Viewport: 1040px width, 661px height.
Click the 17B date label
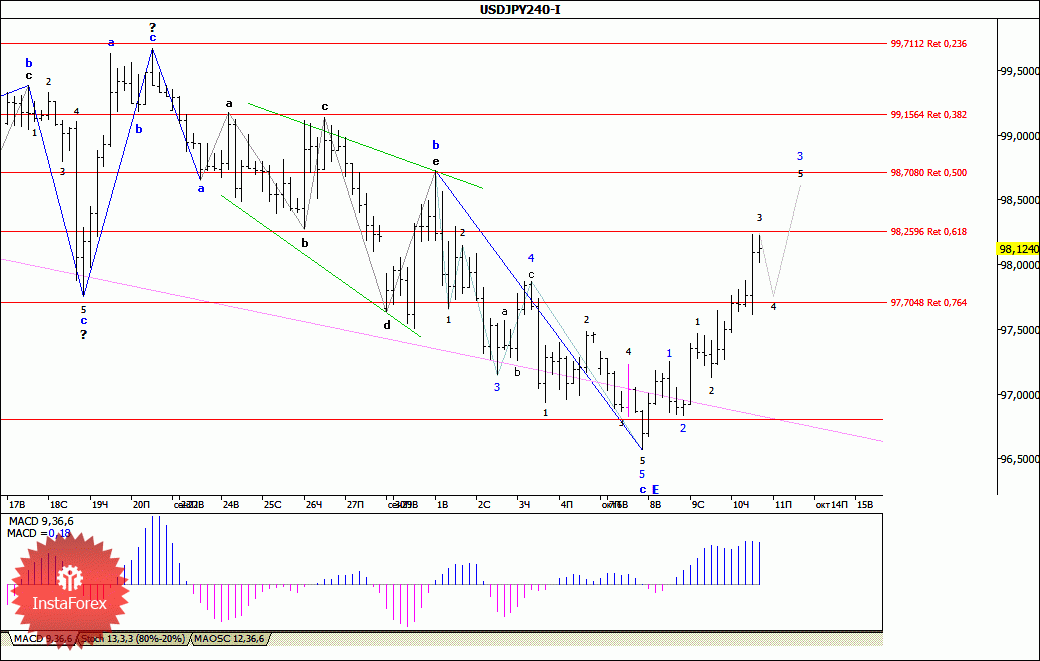[17, 505]
